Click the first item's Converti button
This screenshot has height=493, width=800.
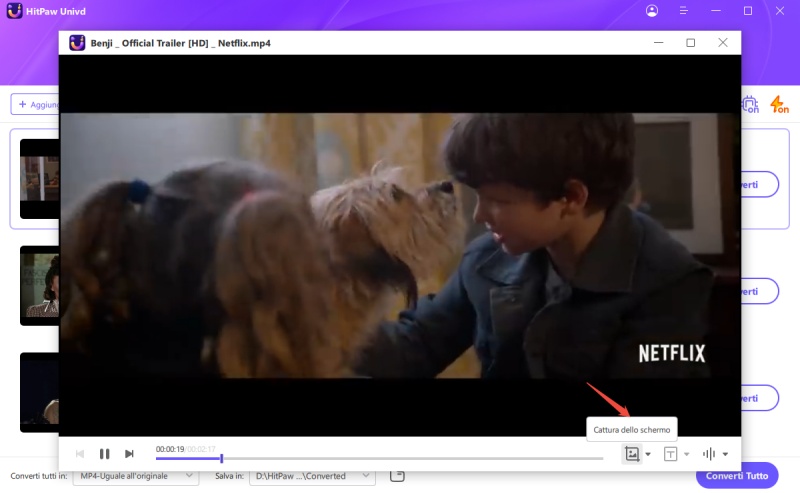[760, 184]
